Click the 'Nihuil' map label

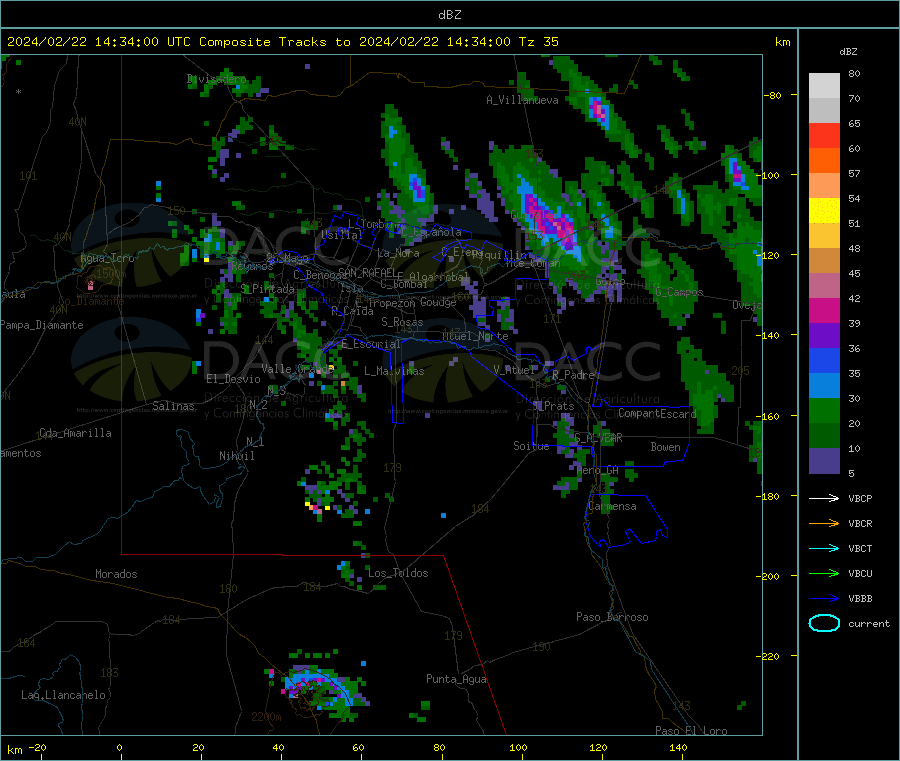tap(236, 456)
